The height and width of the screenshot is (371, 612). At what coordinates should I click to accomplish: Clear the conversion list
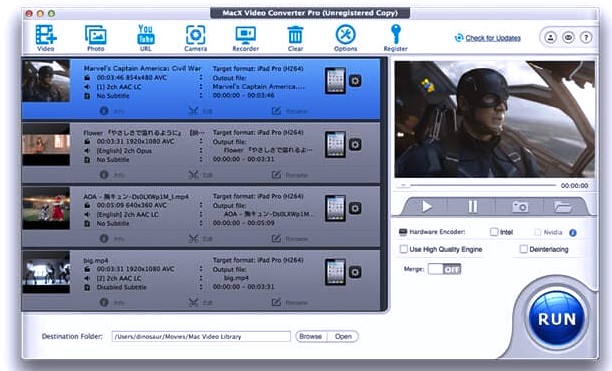point(295,37)
